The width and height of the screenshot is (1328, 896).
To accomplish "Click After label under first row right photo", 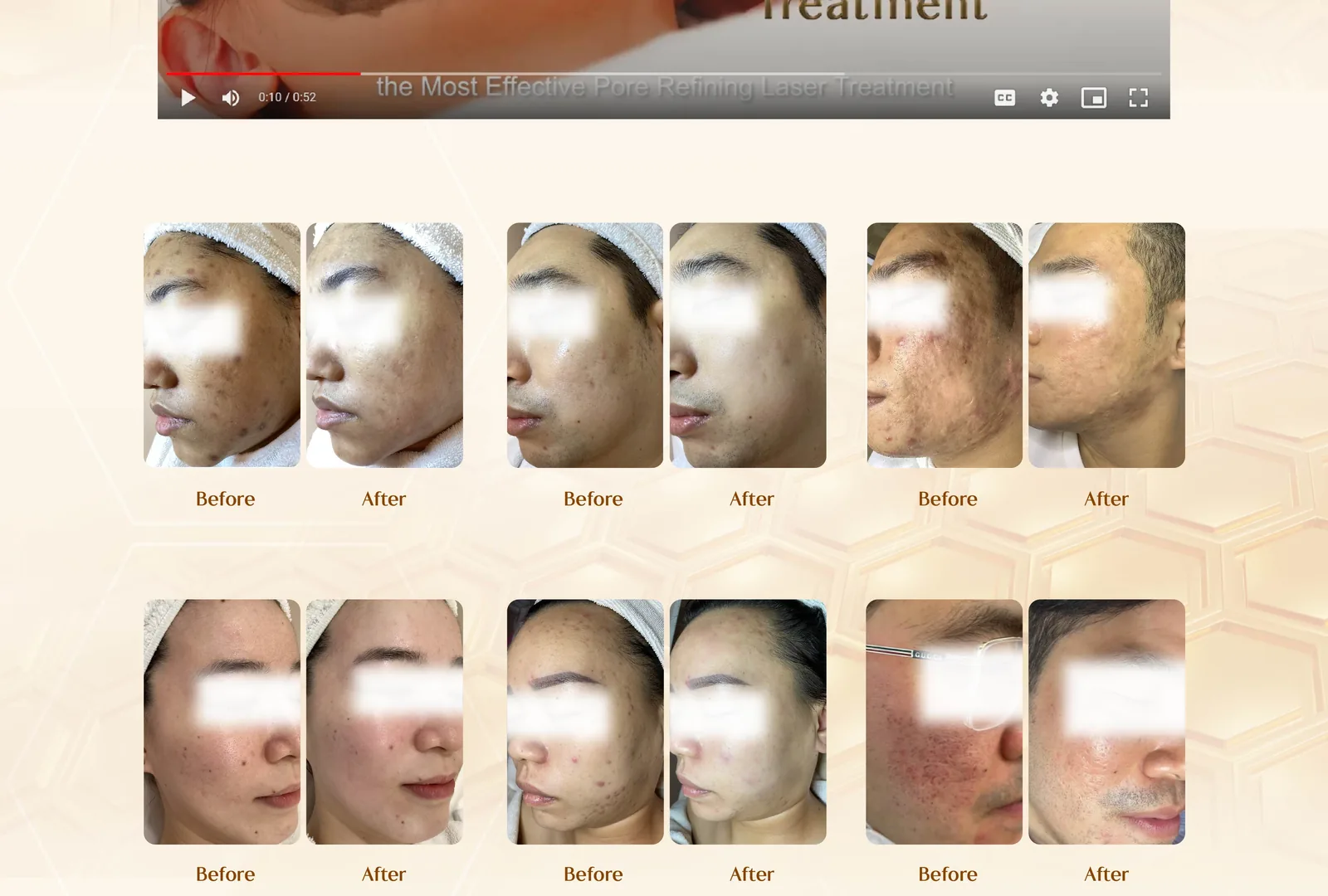I will 1106,499.
